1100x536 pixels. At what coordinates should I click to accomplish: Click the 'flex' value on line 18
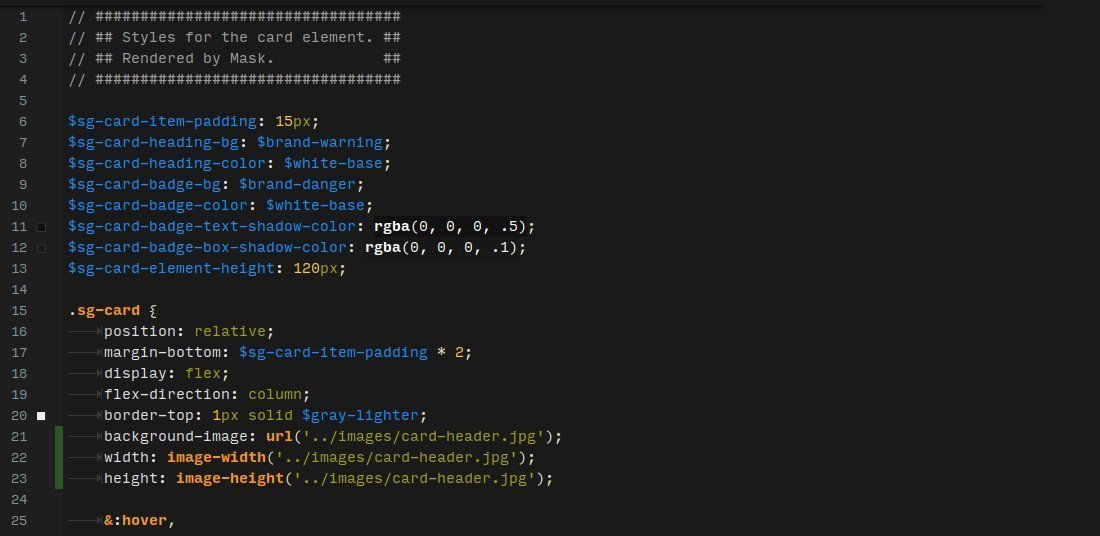[203, 374]
